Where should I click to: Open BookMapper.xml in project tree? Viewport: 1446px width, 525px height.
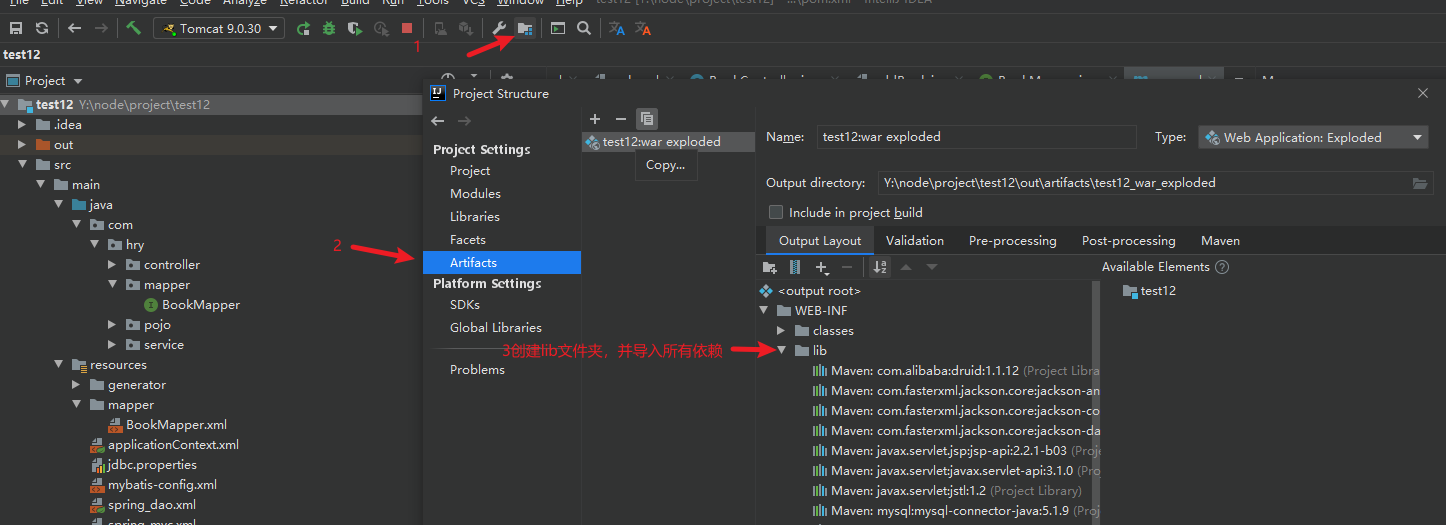click(x=167, y=425)
